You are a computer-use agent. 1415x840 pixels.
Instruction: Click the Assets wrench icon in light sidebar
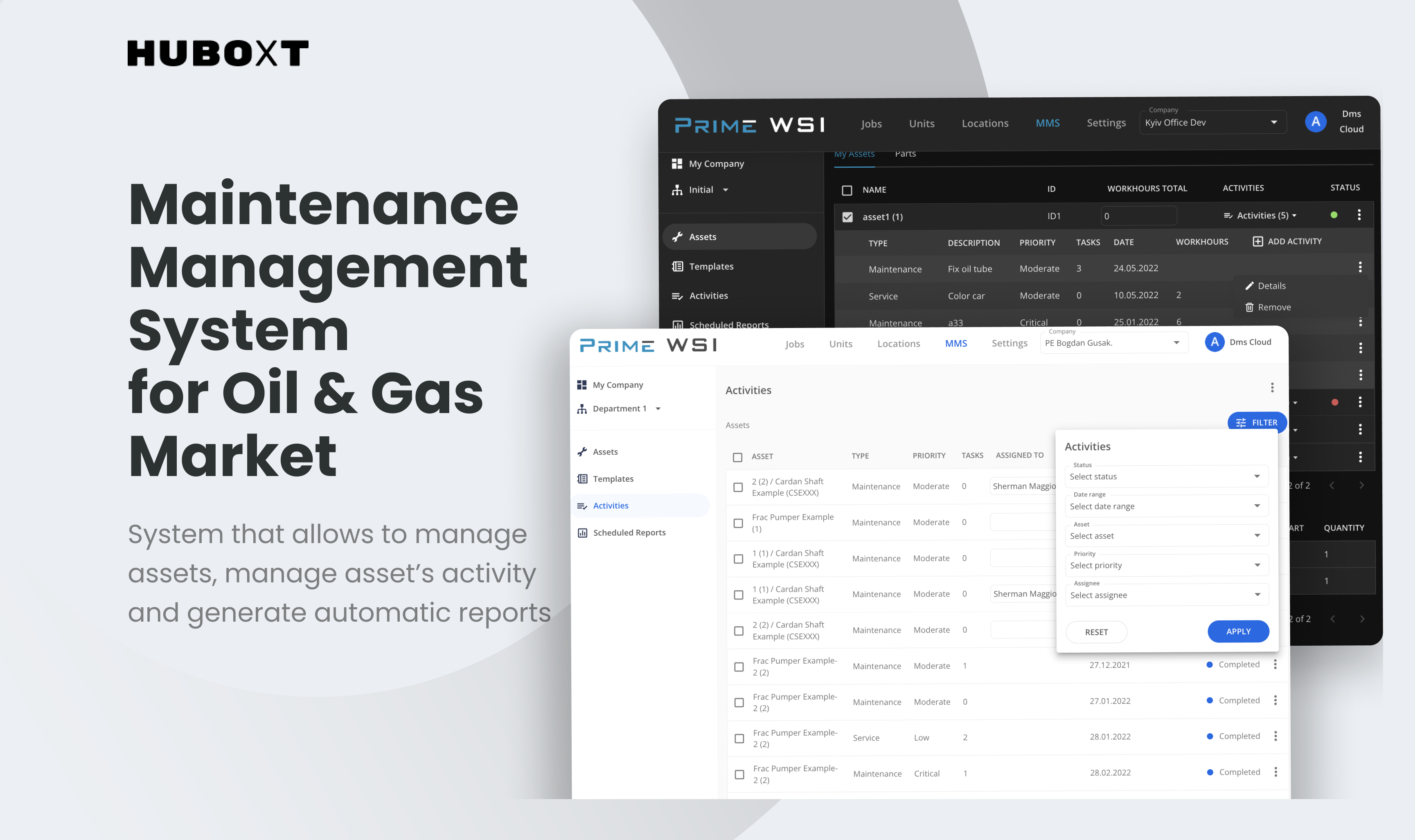581,452
